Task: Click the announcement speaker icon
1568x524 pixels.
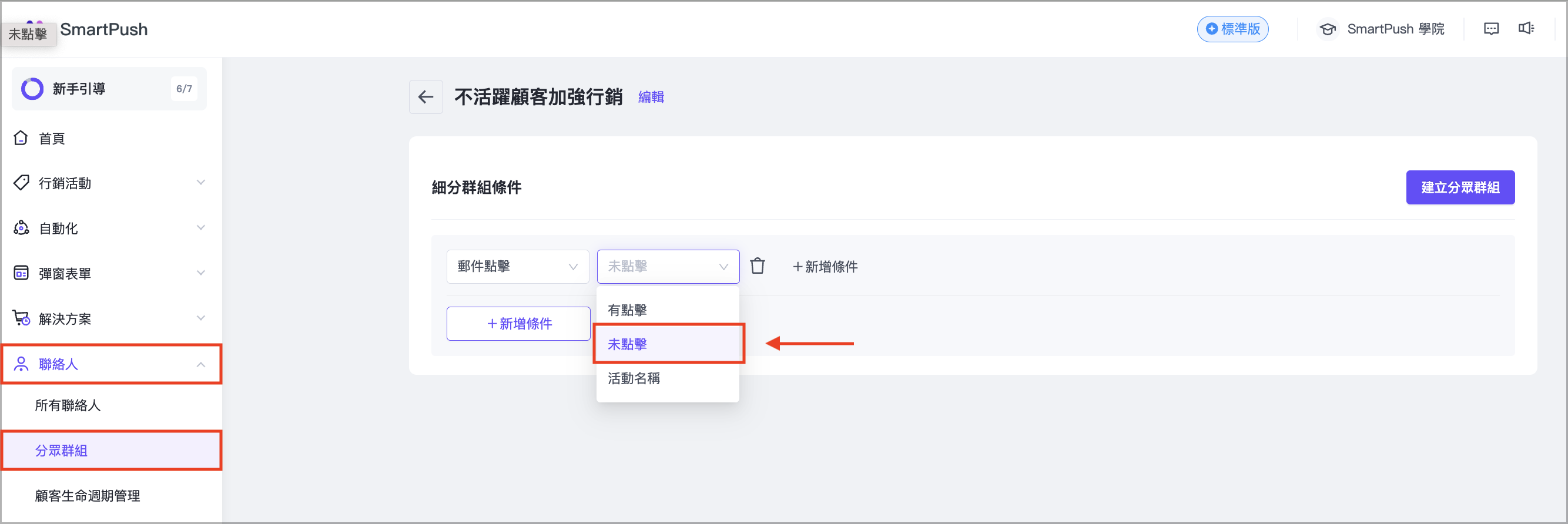Action: point(1526,29)
